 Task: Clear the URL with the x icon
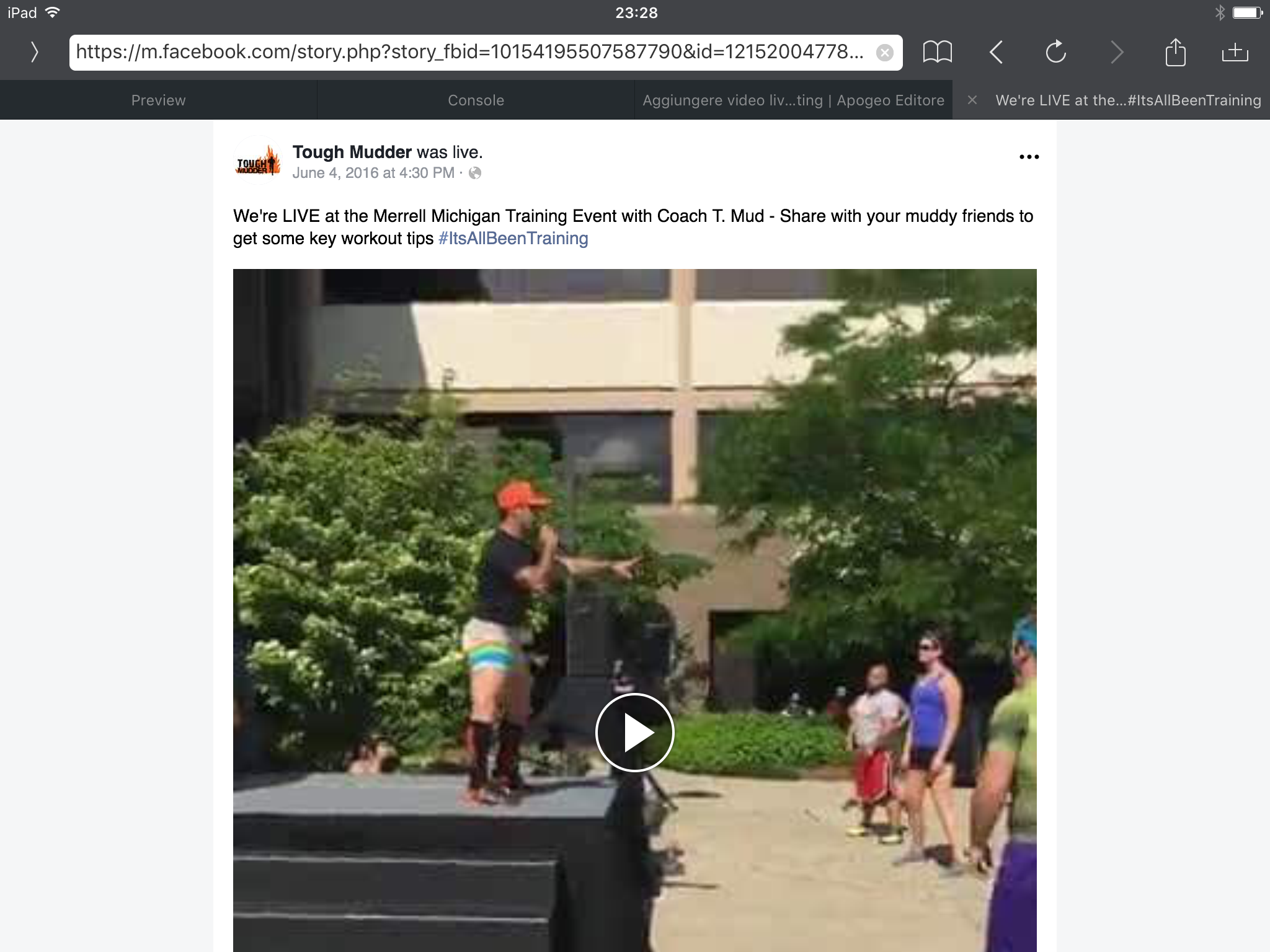(885, 53)
